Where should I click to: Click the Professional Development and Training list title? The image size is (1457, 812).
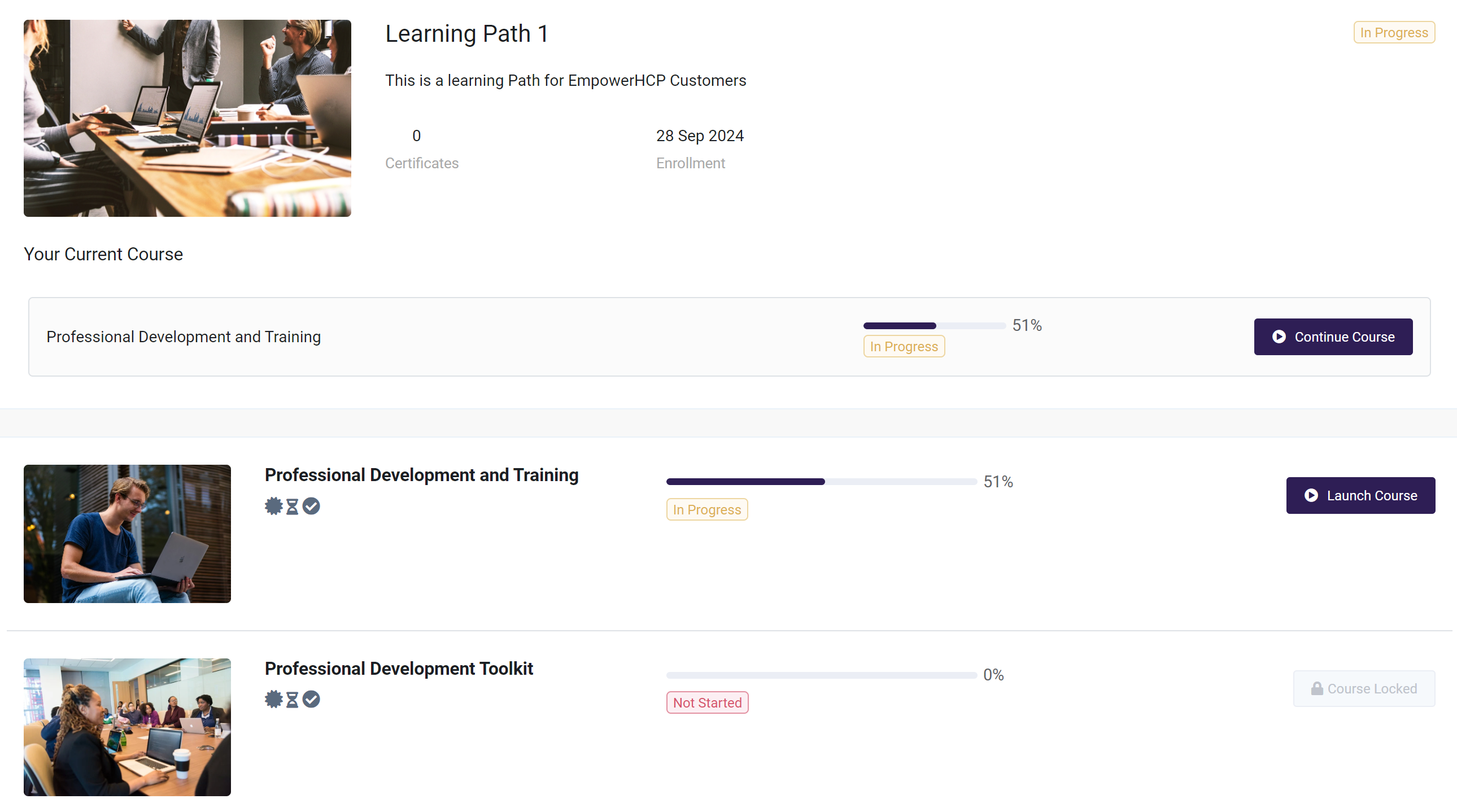(421, 475)
